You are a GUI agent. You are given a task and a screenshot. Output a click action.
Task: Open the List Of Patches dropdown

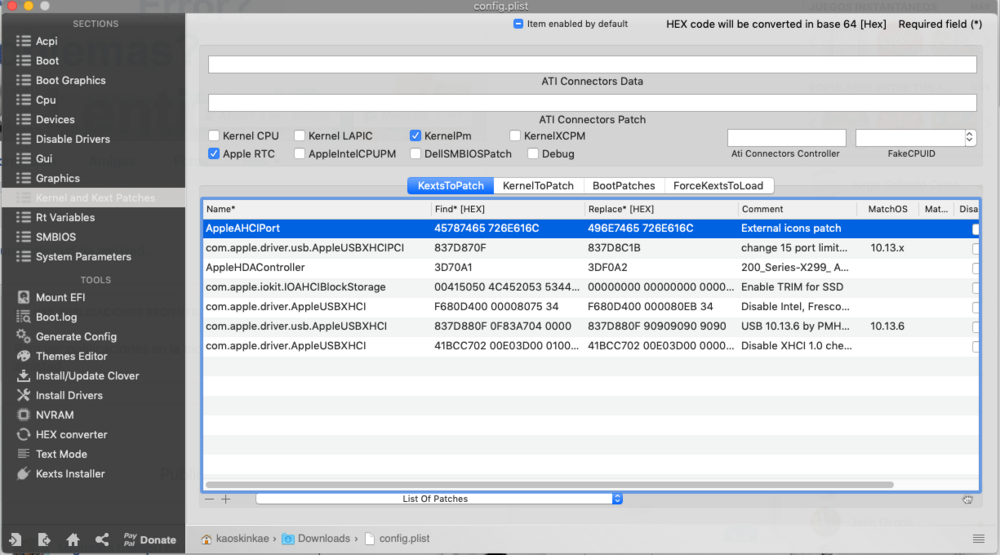439,498
